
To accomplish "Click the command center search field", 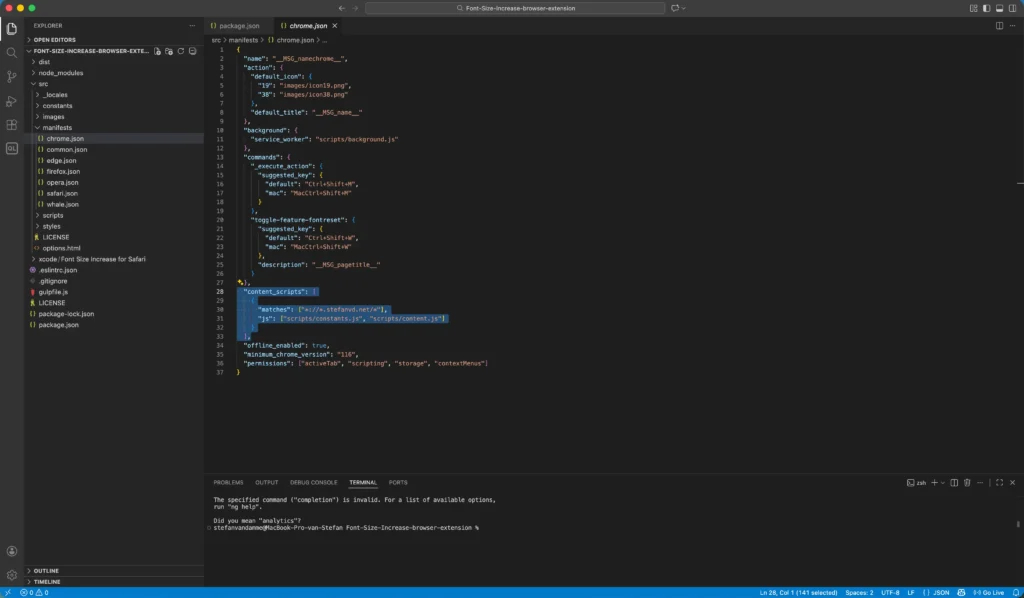I will pos(515,8).
